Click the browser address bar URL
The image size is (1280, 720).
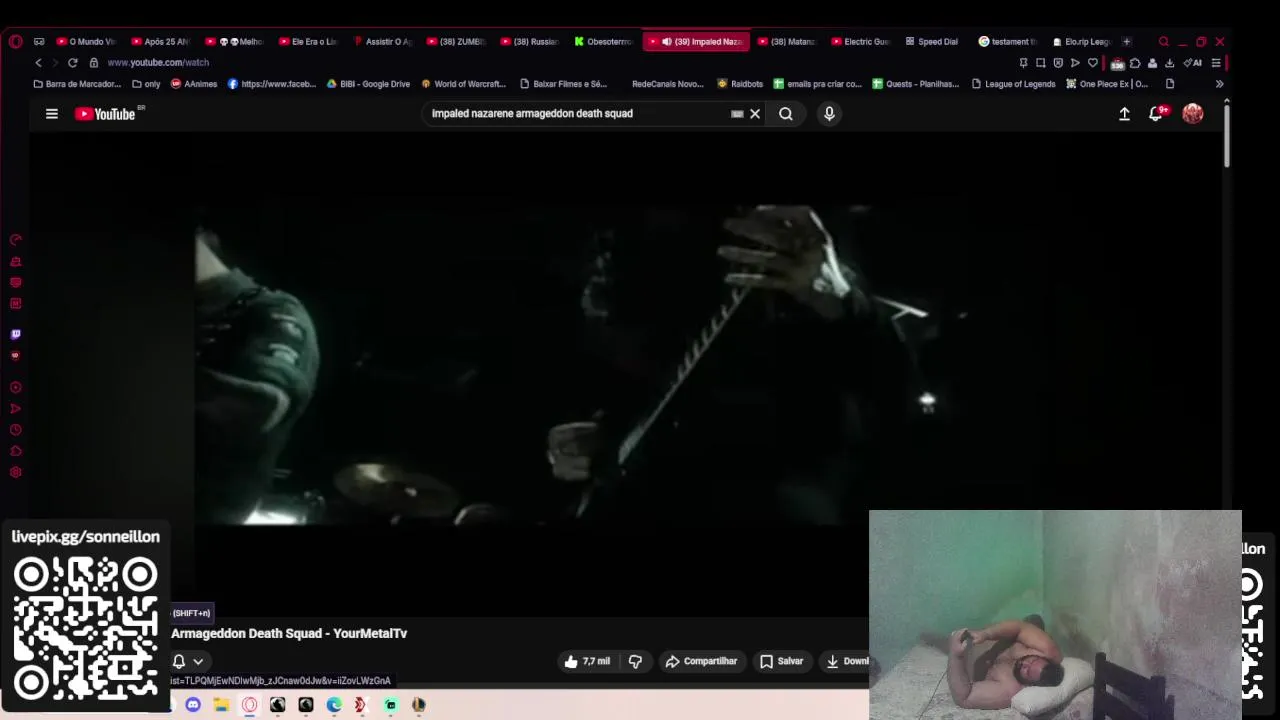point(158,63)
